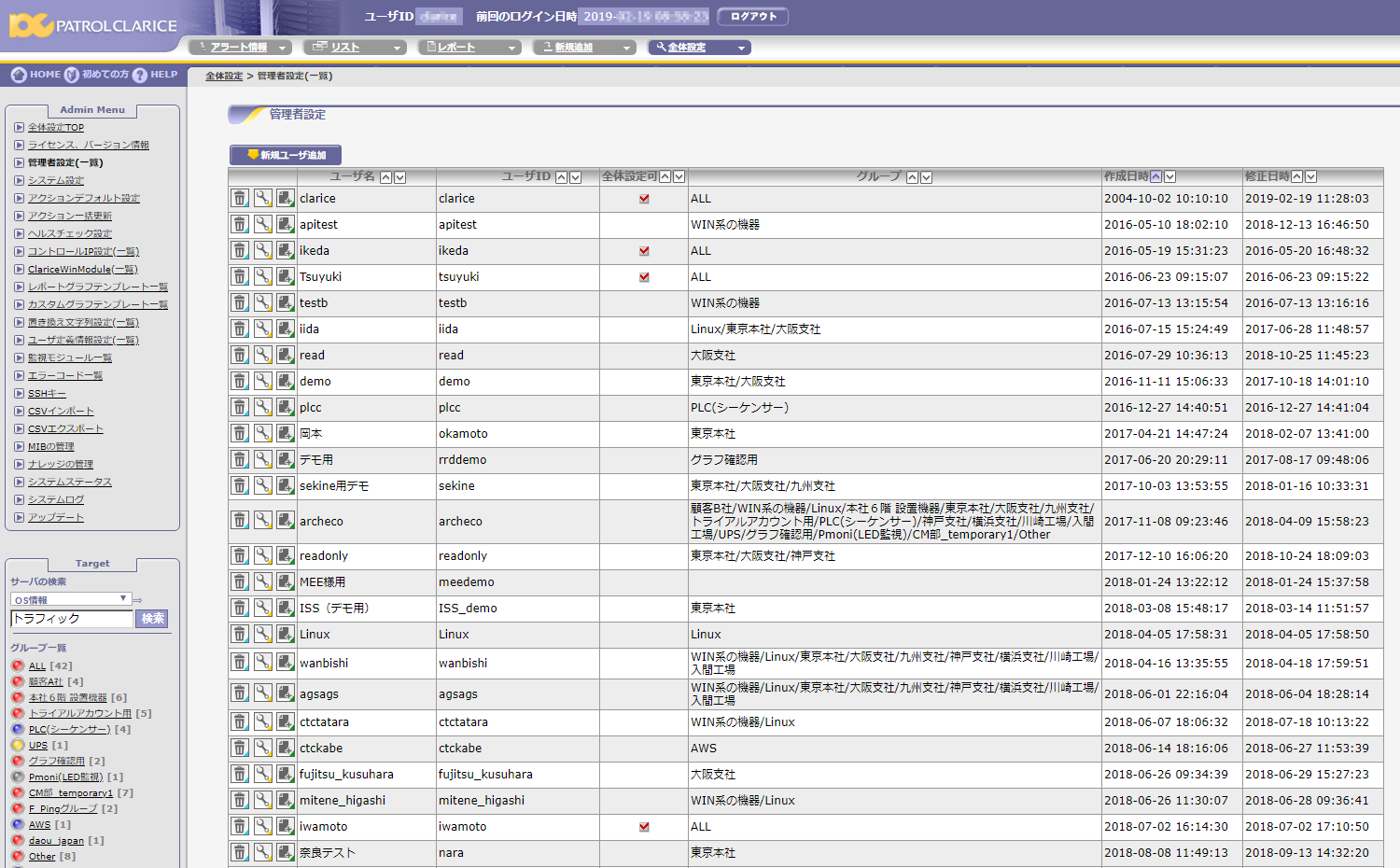Sort 全体設定可 column descending
1400x868 pixels.
pos(679,176)
